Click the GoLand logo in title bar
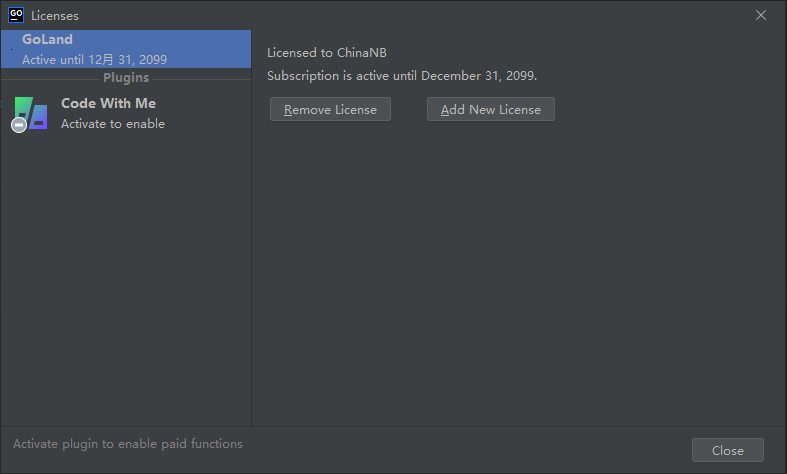Screen dimensions: 787x474 [16, 15]
